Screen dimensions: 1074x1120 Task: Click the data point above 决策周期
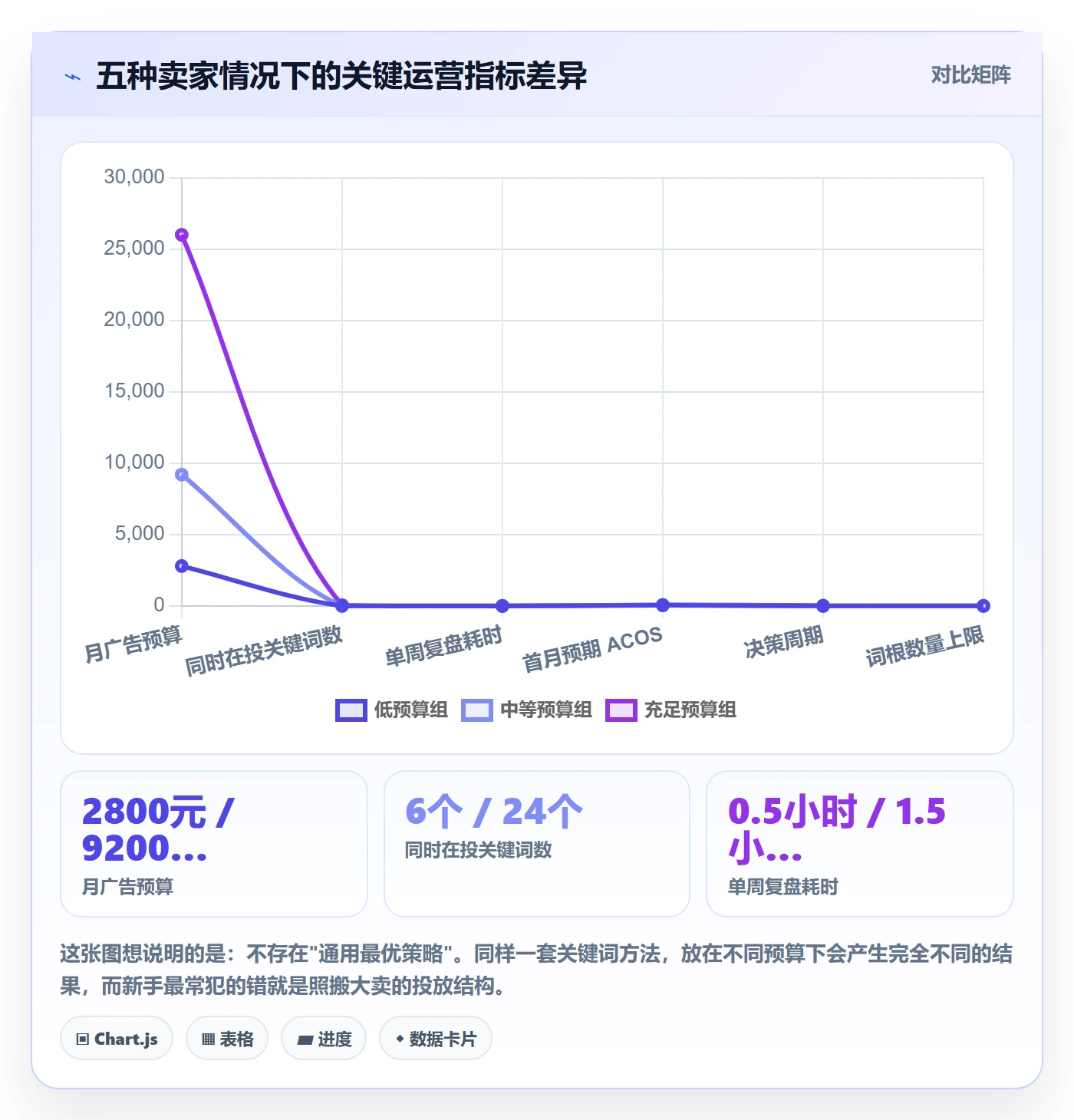click(x=823, y=606)
